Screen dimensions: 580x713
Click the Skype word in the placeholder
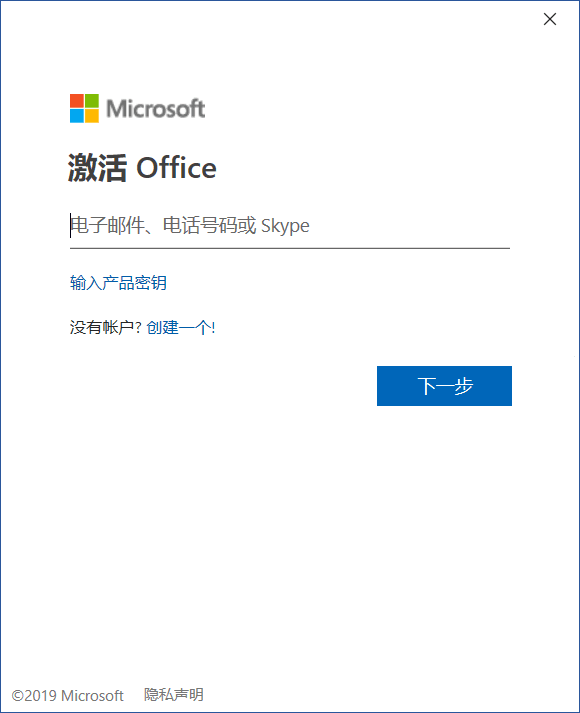tap(285, 226)
